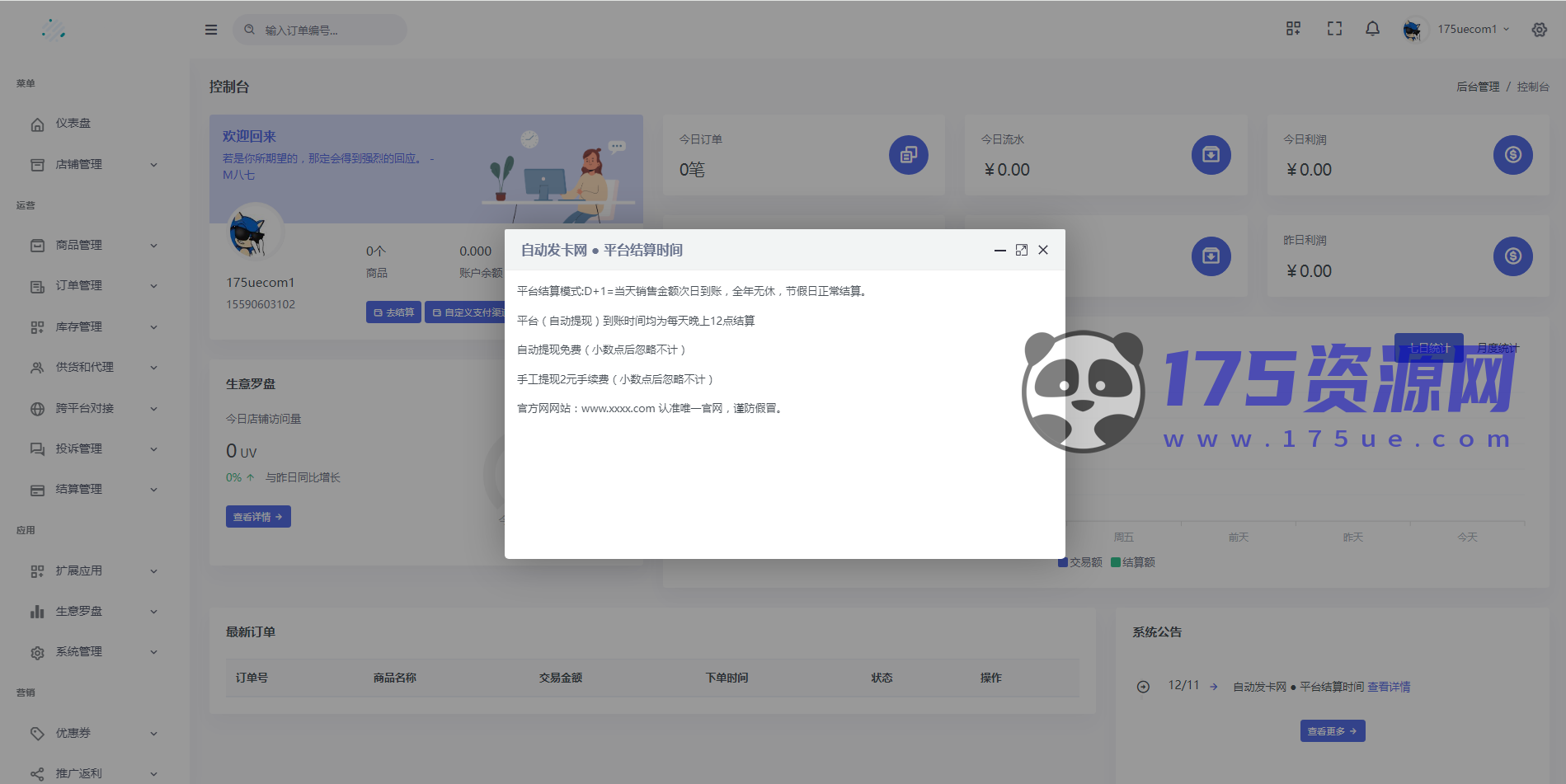Expand 库存管理 submenu chevron
This screenshot has height=784, width=1566.
tap(153, 327)
